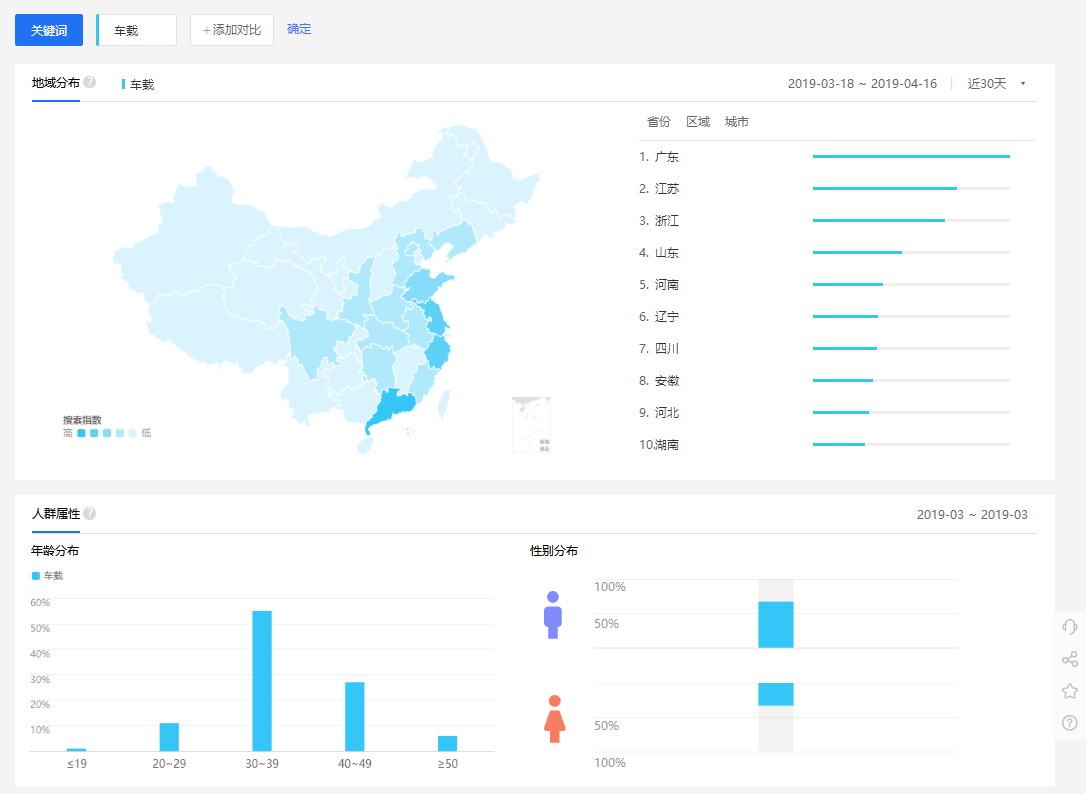Select the 6. 辽宁 ranking row
This screenshot has width=1086, height=794.
[824, 317]
